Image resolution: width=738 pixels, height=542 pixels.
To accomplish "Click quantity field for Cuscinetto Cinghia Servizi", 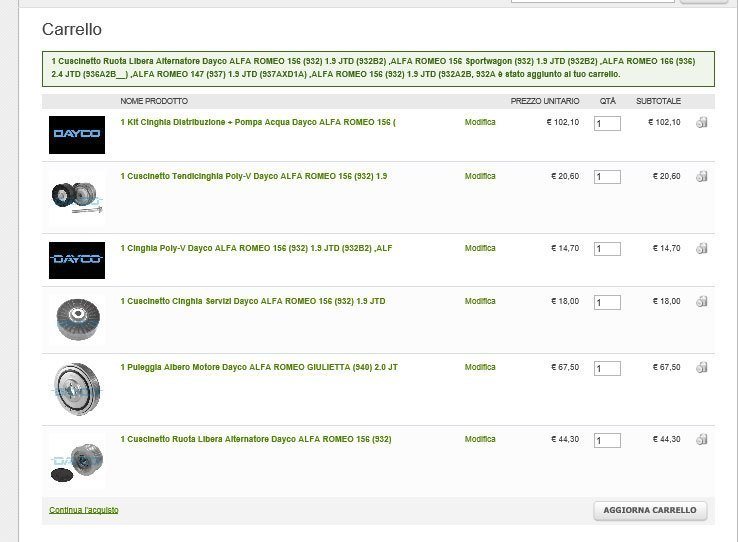I will (x=607, y=303).
